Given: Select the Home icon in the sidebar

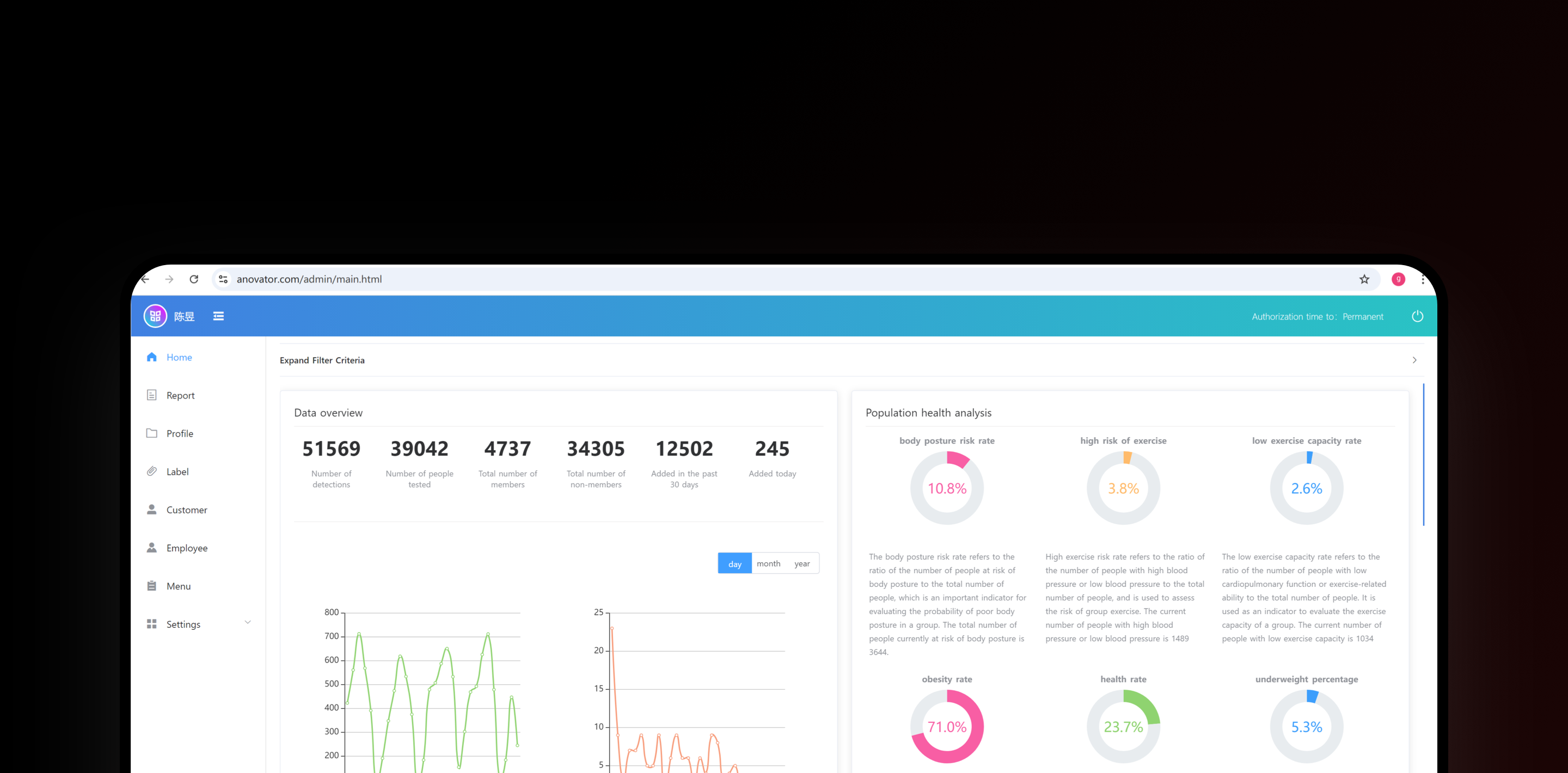Looking at the screenshot, I should 151,357.
